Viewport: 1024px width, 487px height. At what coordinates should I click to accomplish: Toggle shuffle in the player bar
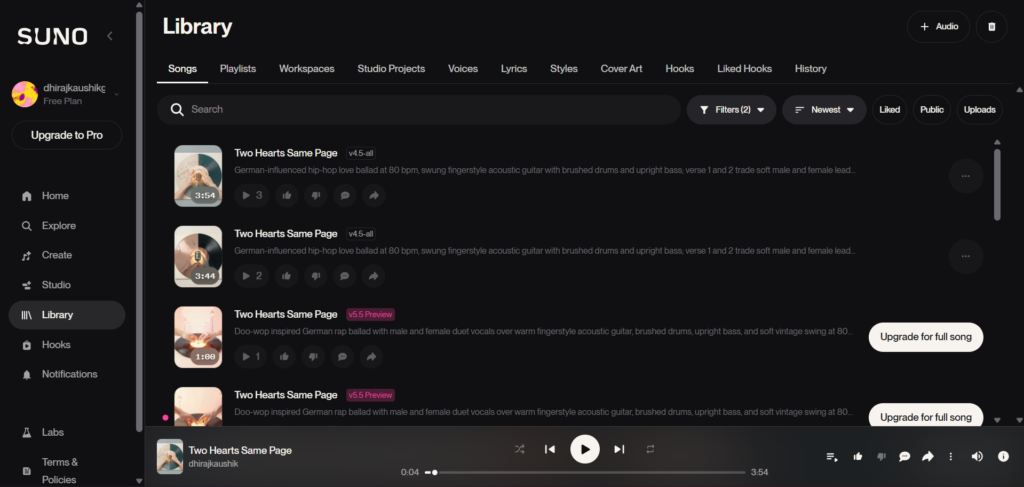click(519, 449)
